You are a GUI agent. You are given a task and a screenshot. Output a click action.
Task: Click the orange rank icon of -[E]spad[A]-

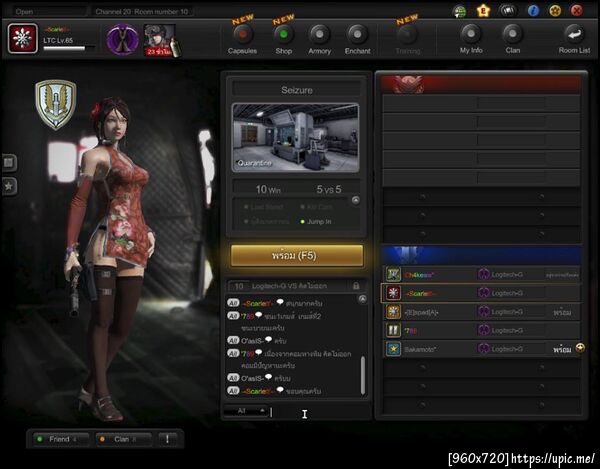click(393, 312)
